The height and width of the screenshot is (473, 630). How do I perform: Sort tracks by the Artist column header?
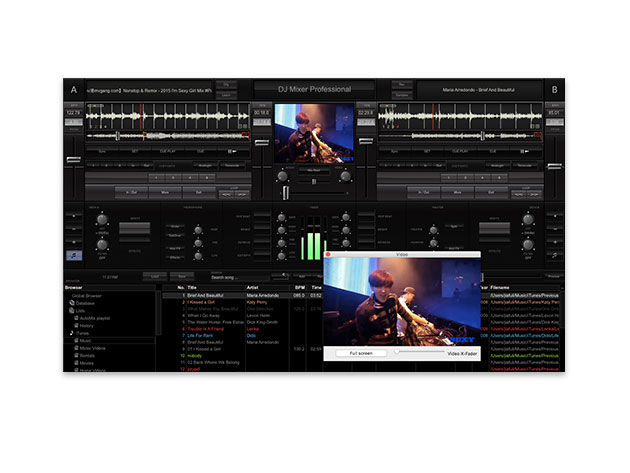pos(267,287)
